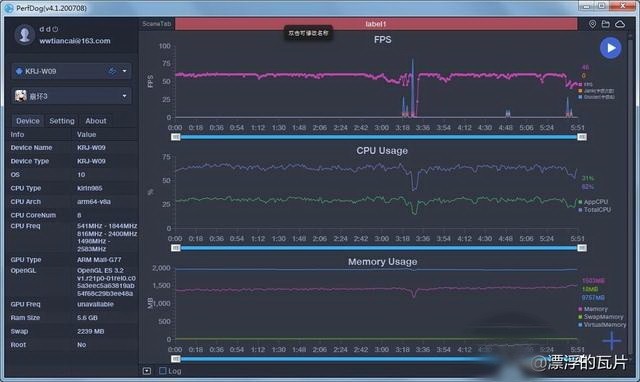Switch to the About tab
The image size is (640, 382).
pos(96,121)
